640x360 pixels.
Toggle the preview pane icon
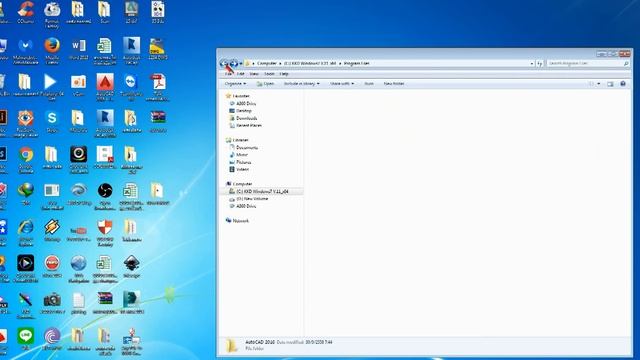[610, 84]
